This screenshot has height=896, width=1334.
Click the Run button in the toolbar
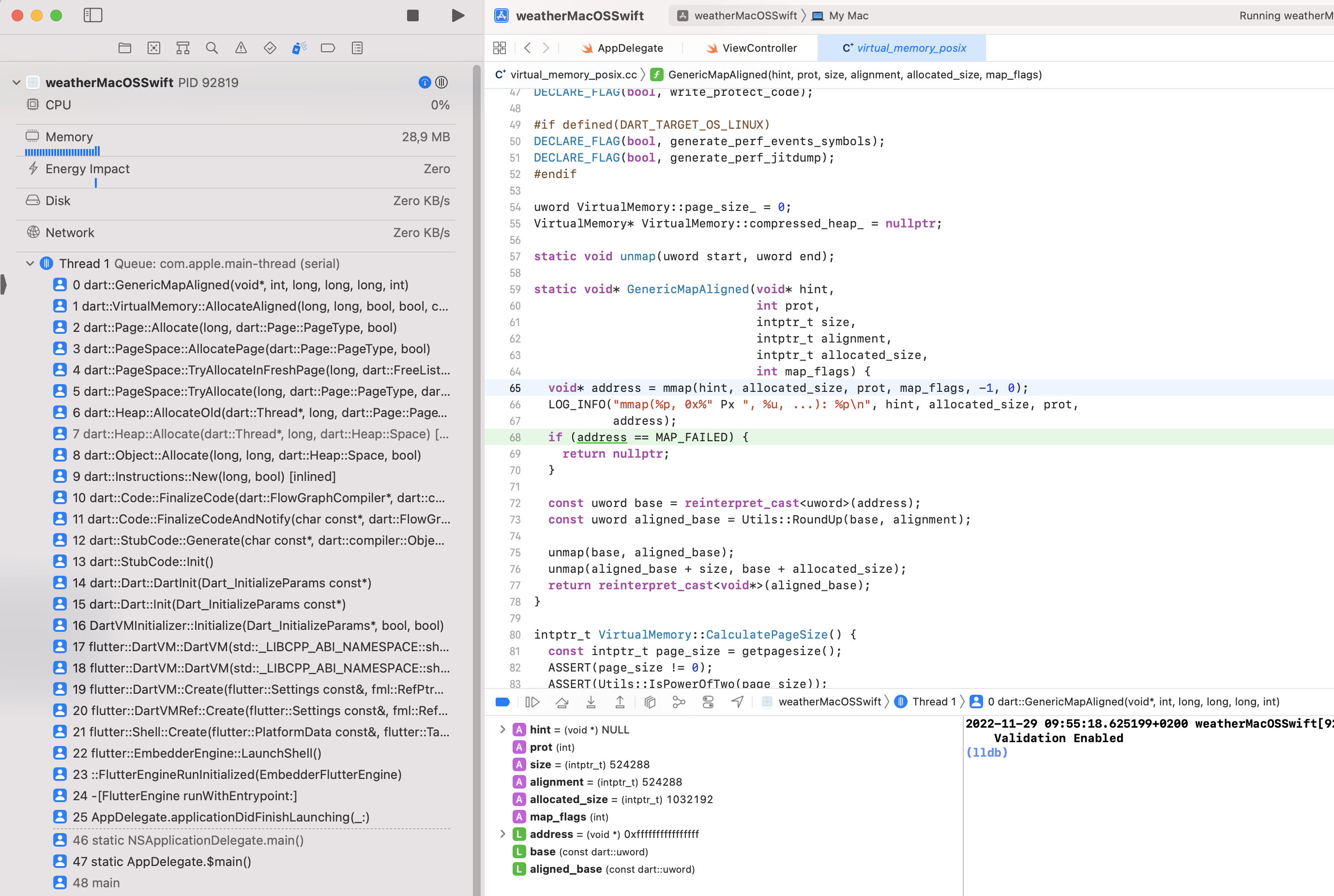(458, 15)
